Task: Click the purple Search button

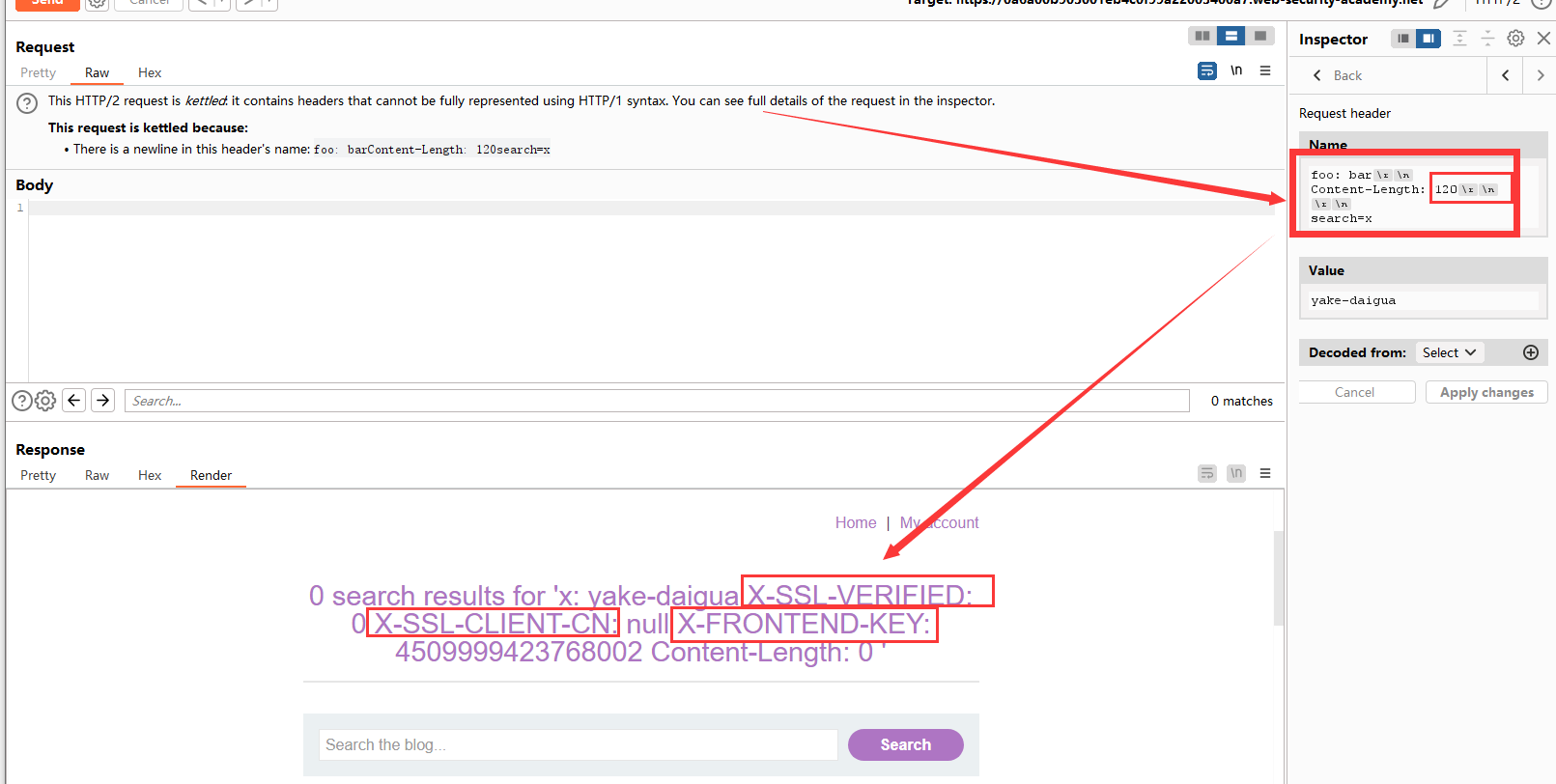Action: (906, 744)
